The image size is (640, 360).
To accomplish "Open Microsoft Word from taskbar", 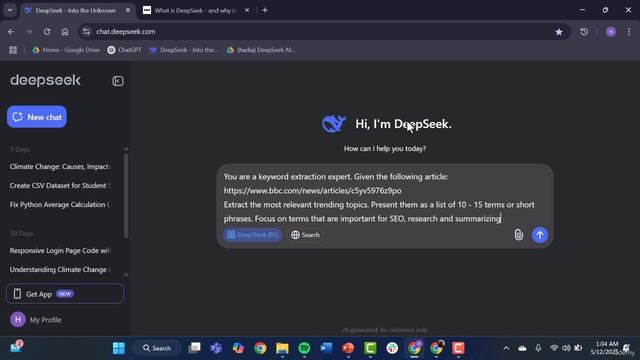I will tap(326, 348).
